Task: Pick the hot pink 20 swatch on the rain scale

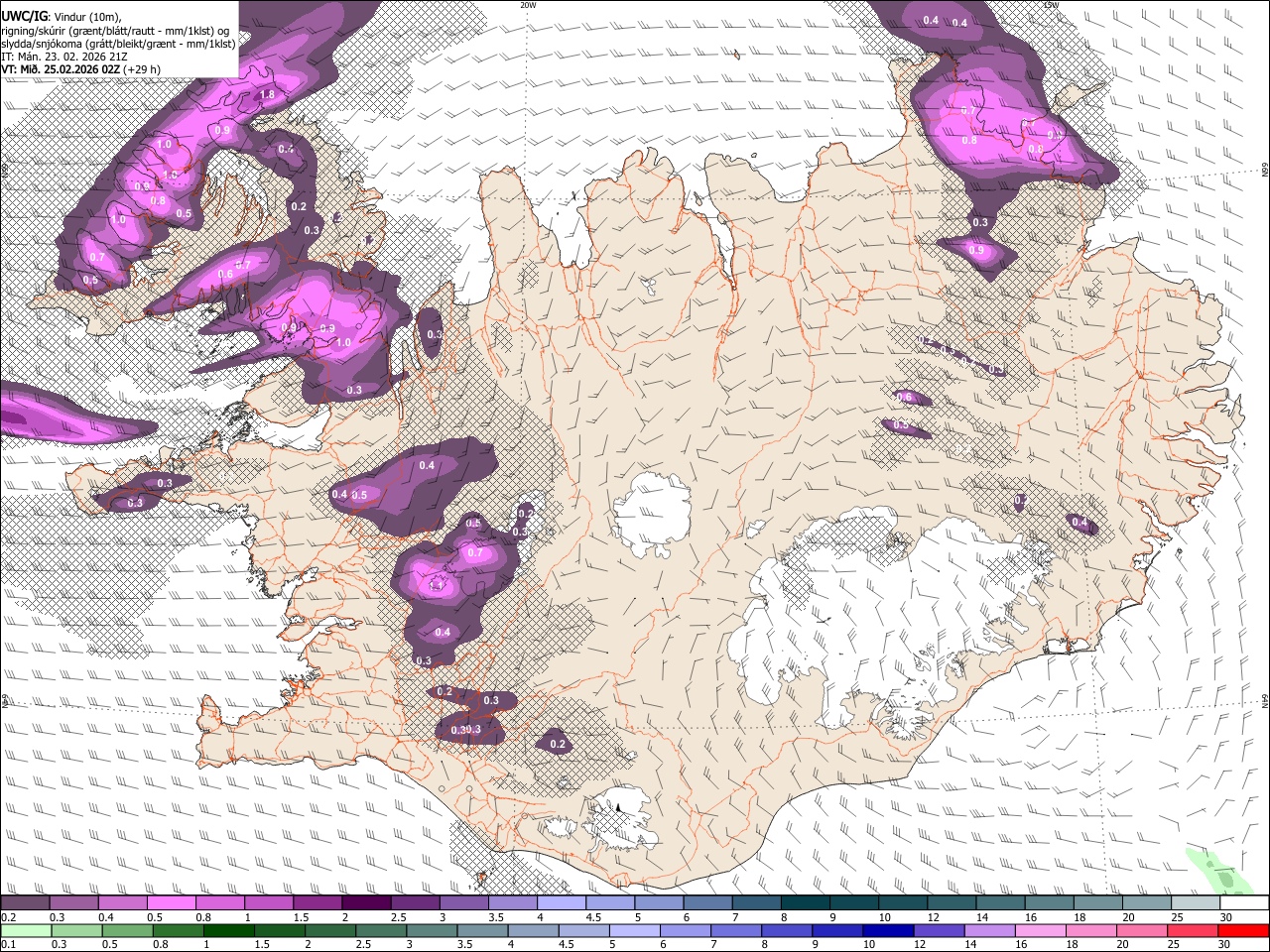Action: 1141,930
